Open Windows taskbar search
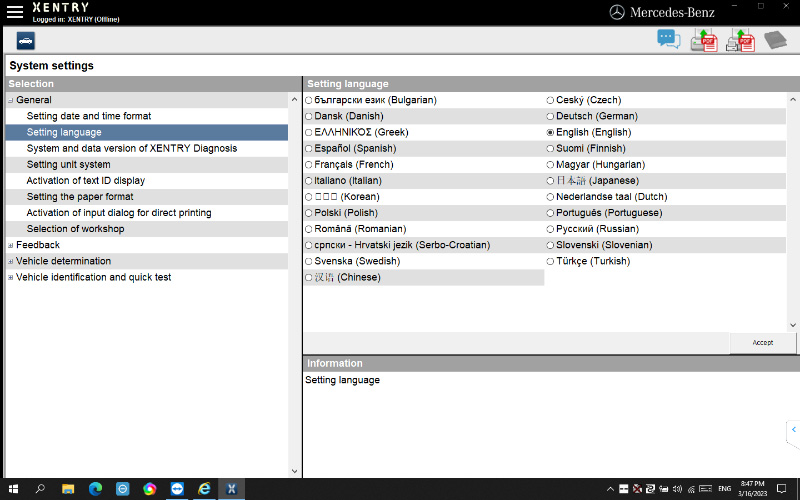 tap(40, 489)
